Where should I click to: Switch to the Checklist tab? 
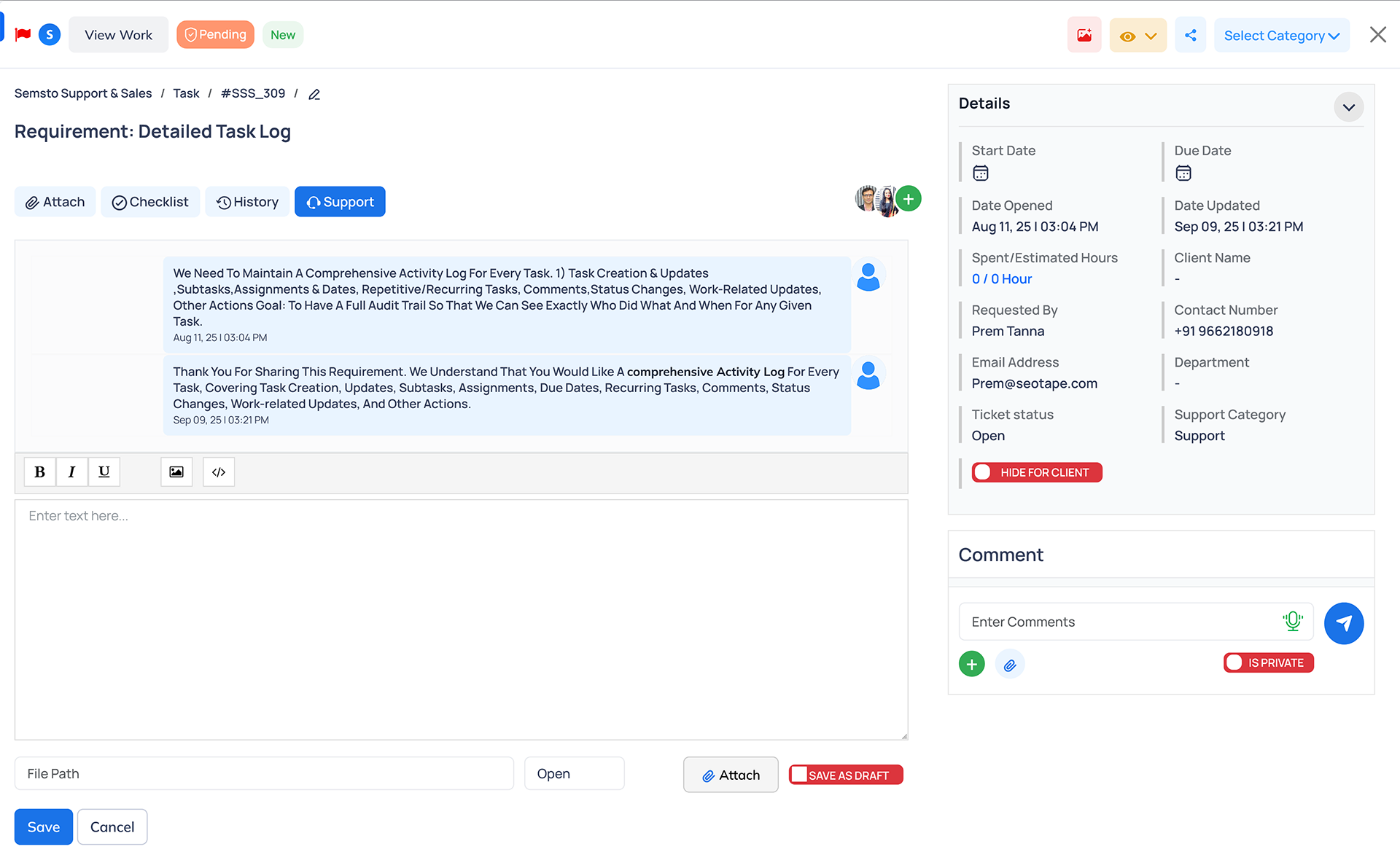(x=150, y=202)
